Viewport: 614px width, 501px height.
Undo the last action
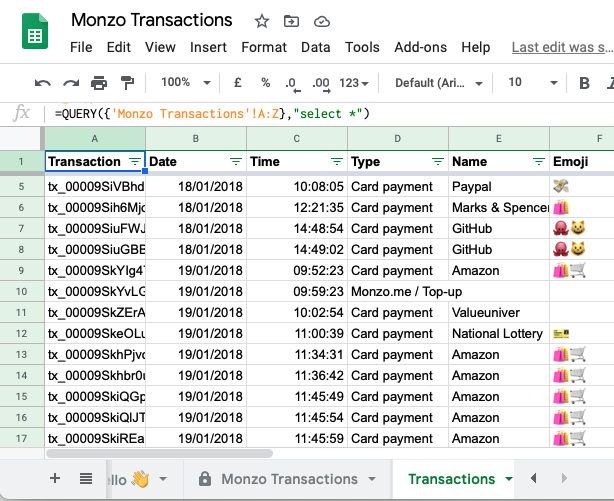pyautogui.click(x=43, y=83)
